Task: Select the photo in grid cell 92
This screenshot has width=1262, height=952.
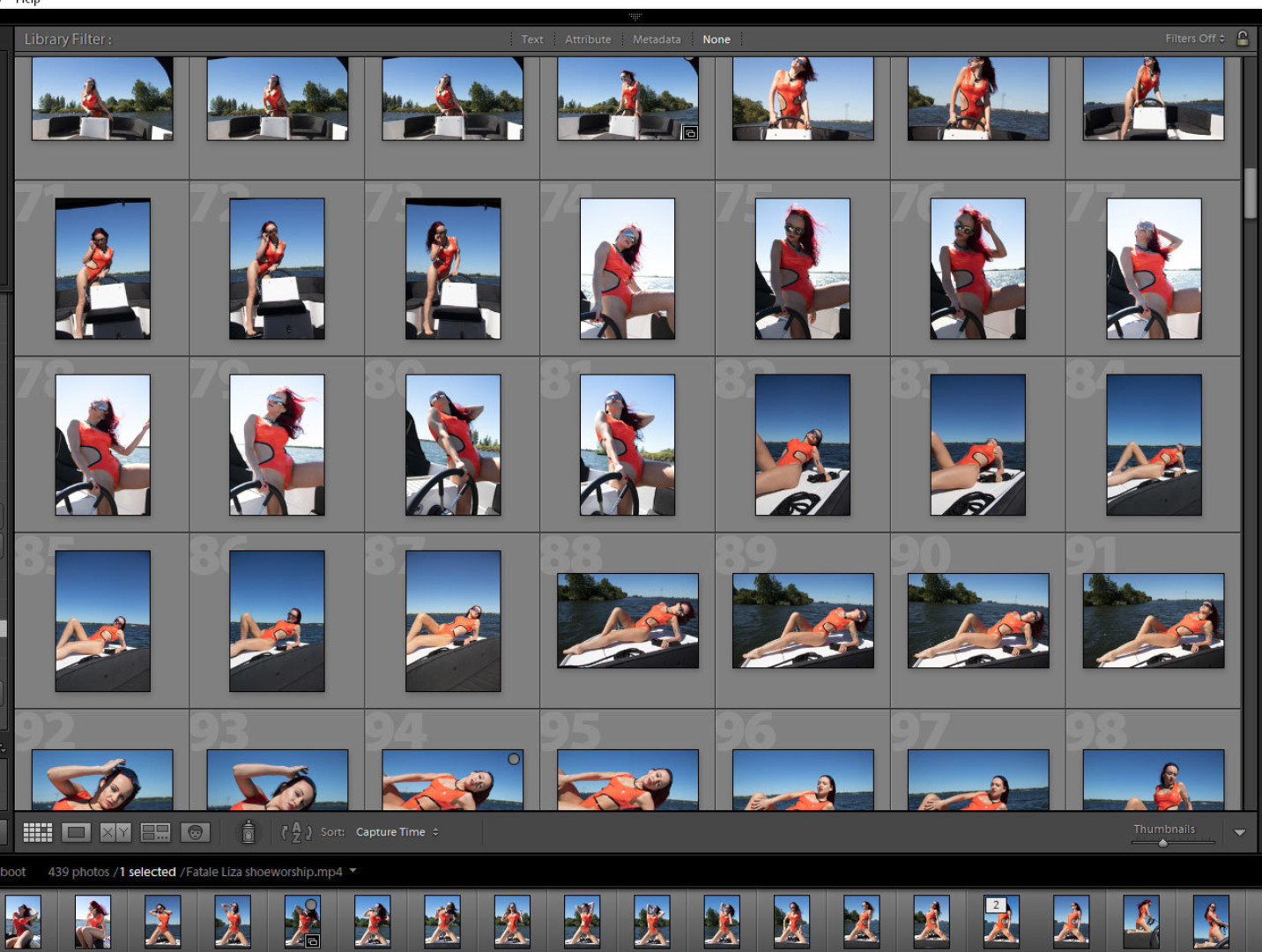Action: tap(102, 780)
